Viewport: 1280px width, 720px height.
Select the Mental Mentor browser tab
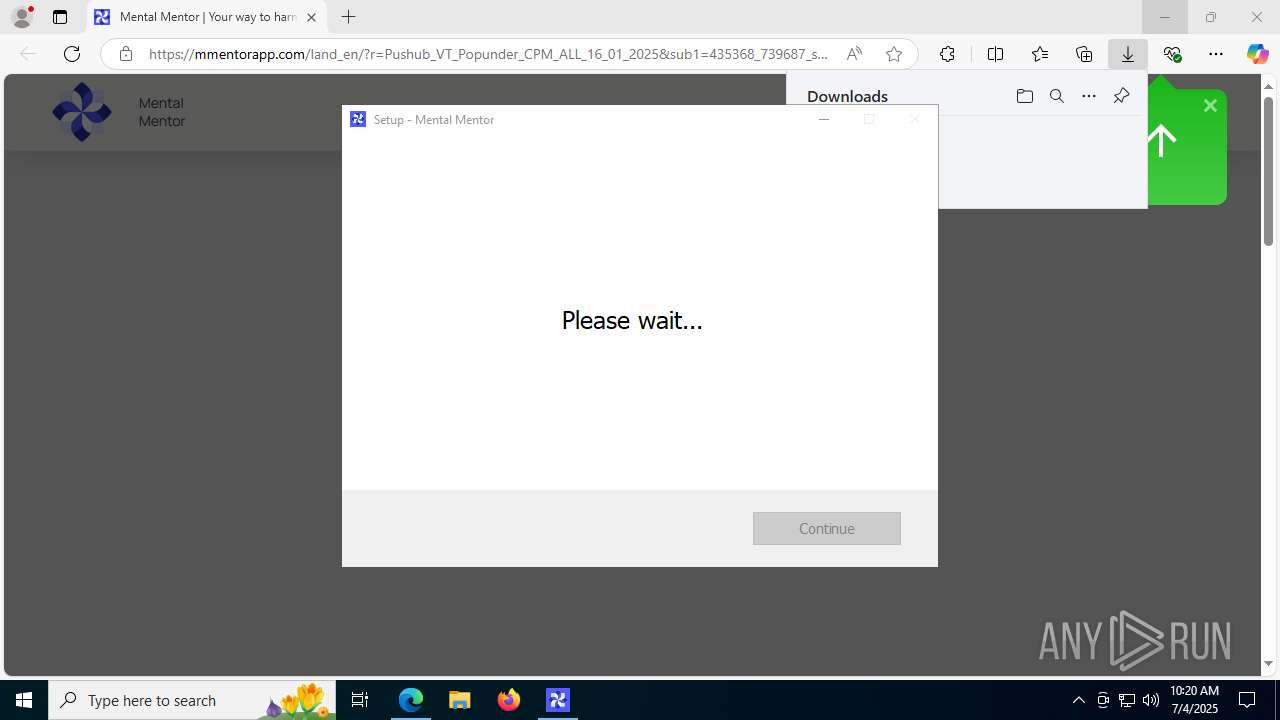[207, 17]
